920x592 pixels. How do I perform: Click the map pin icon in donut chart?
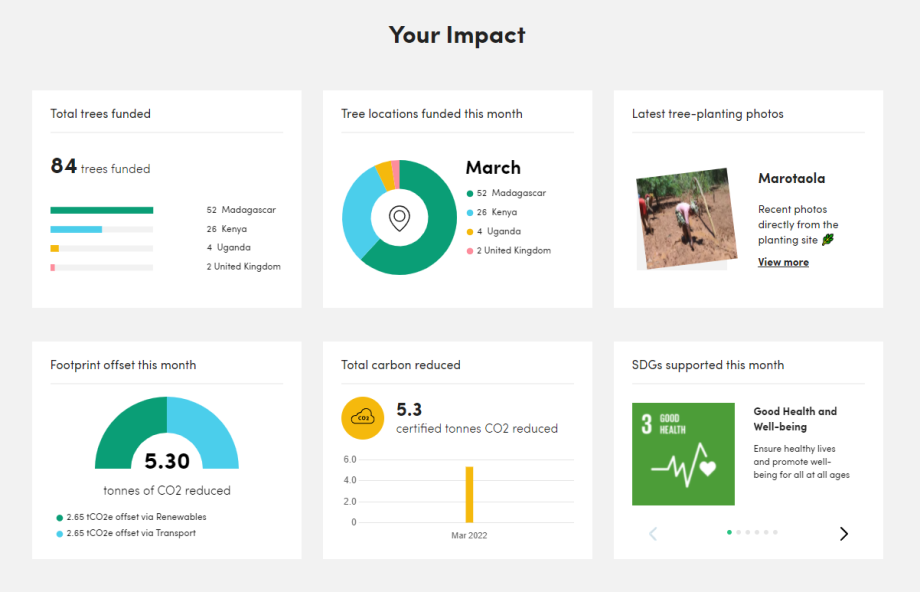pyautogui.click(x=399, y=218)
